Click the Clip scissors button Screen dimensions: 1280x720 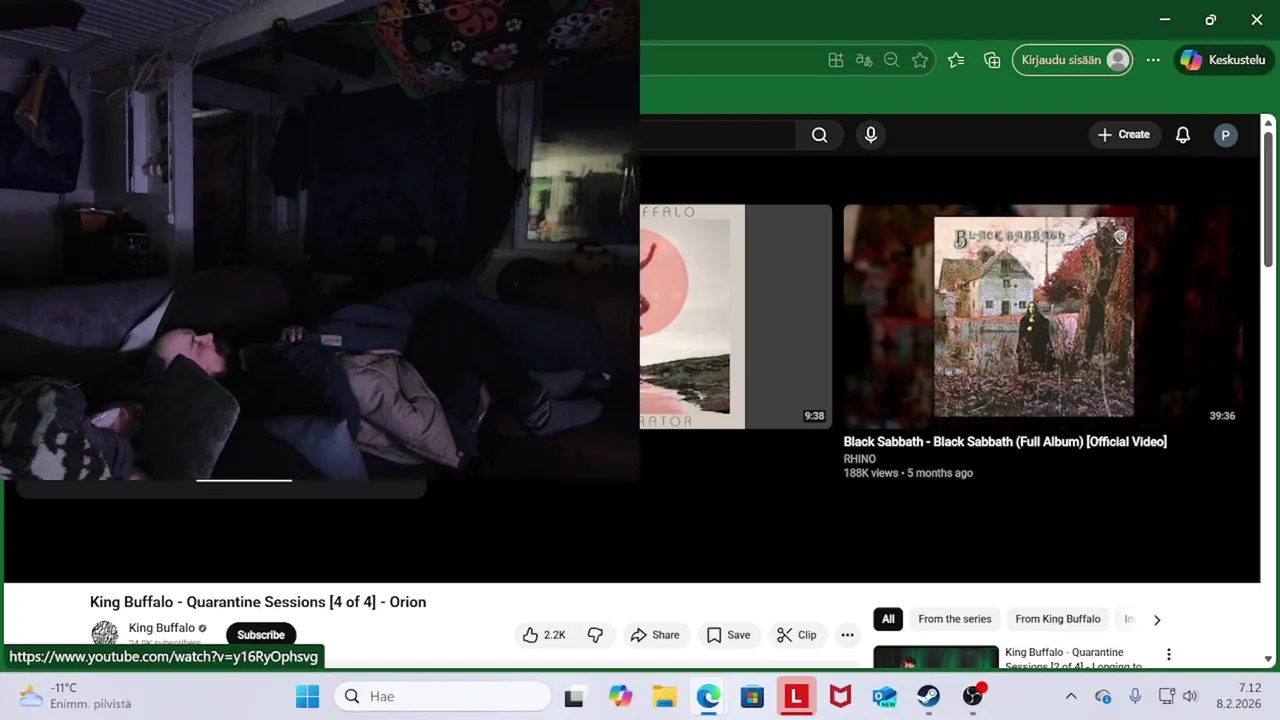797,635
